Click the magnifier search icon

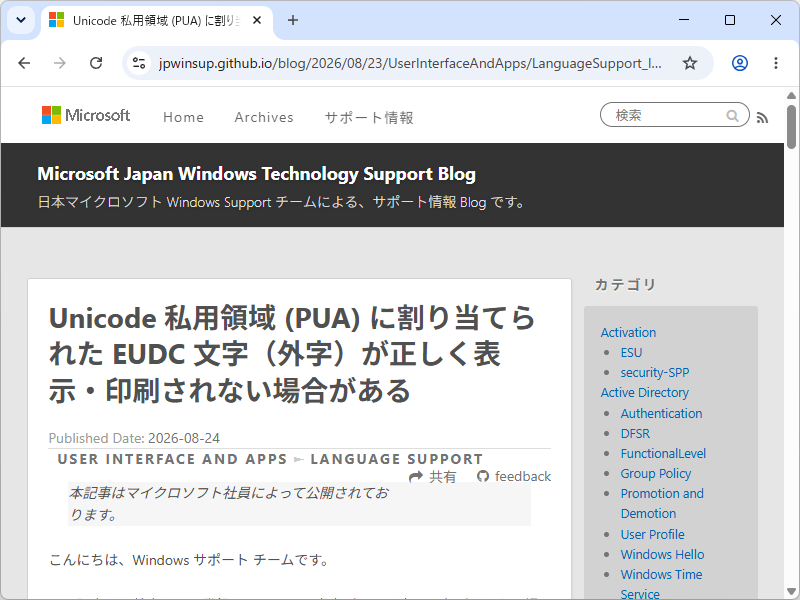pyautogui.click(x=732, y=116)
